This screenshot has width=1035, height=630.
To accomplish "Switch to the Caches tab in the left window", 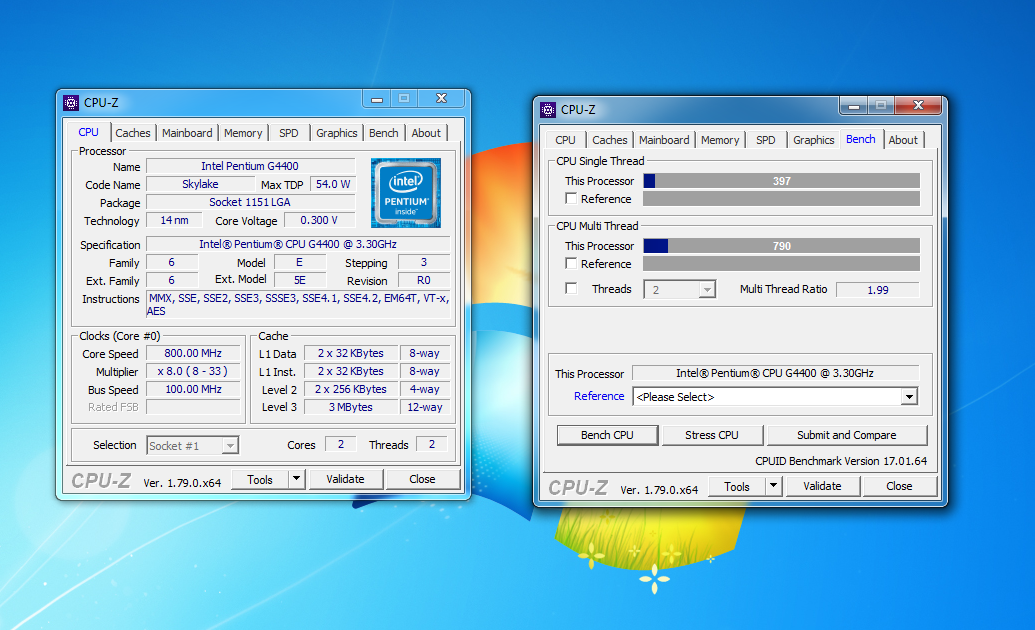I will [133, 133].
